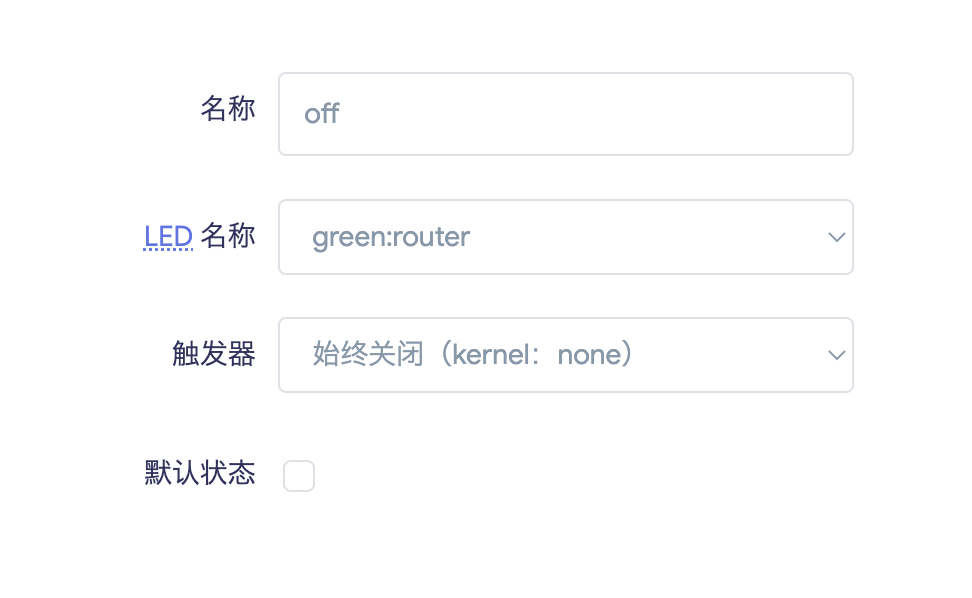Click the chevron arrow on 始终关闭 selector
Screen dimensions: 972x598
coord(837,355)
